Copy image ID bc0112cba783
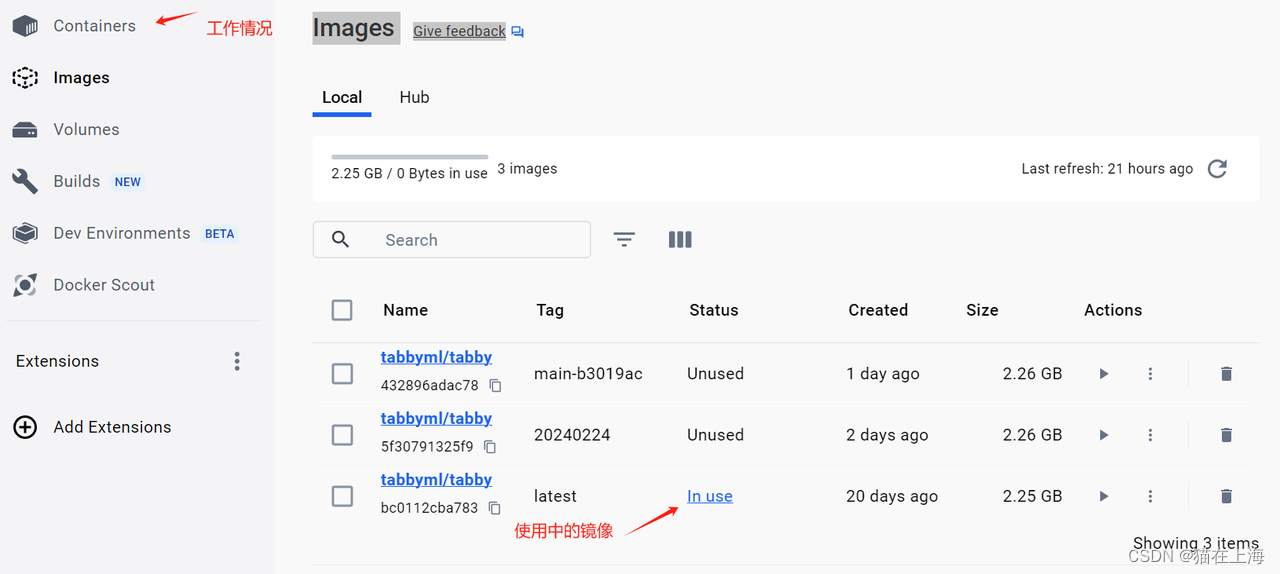 494,508
